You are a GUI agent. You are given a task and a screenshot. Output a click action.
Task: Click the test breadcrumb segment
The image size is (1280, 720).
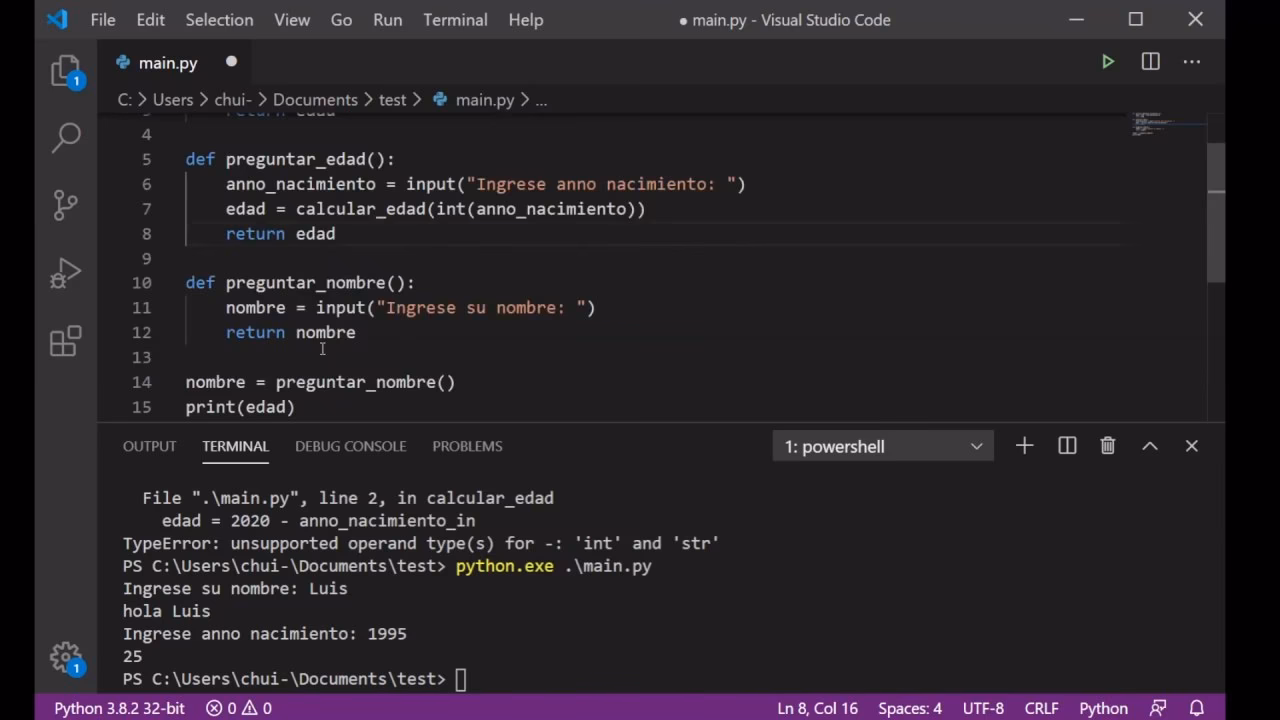pyautogui.click(x=393, y=100)
